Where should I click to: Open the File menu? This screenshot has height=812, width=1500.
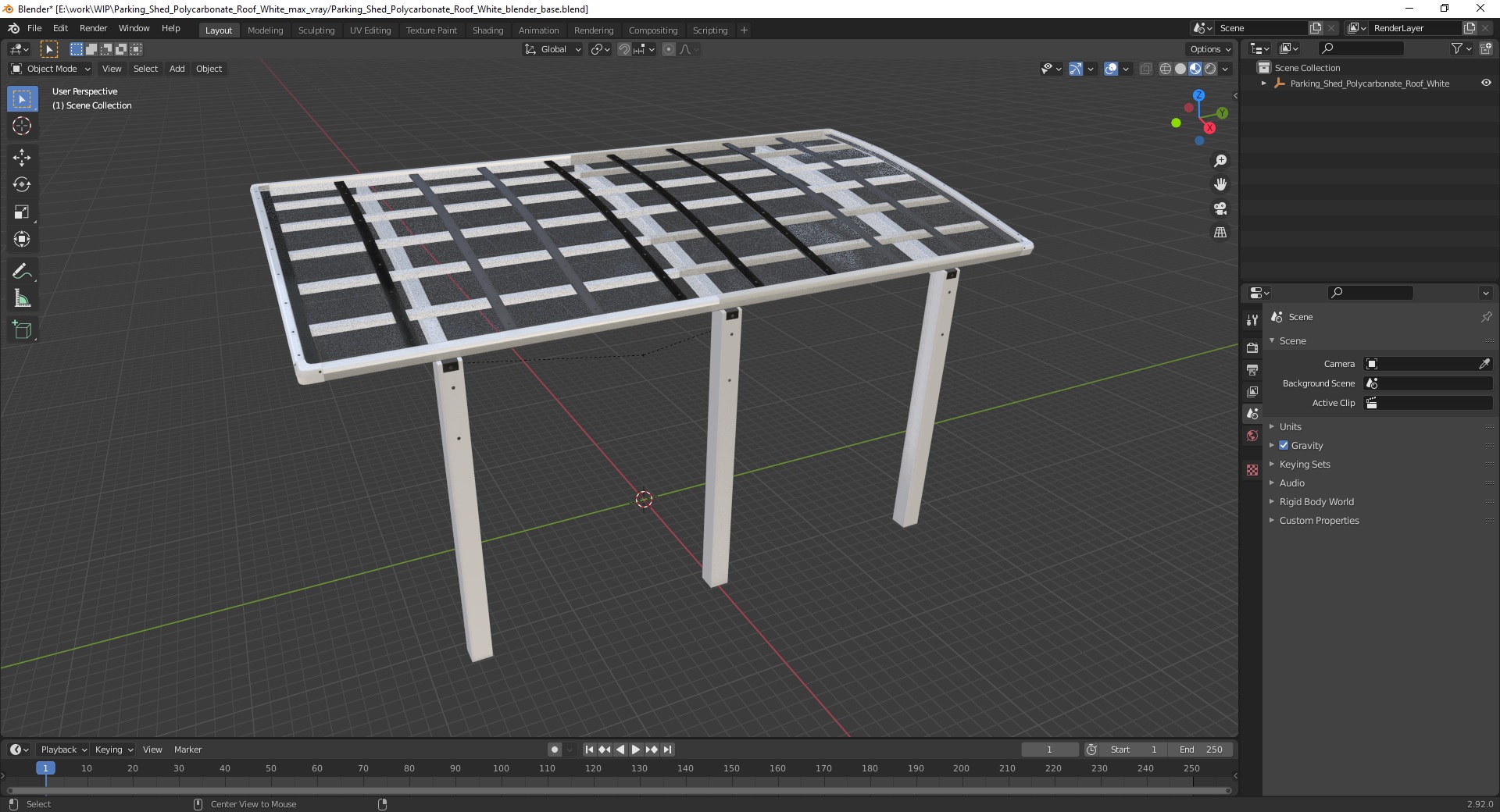(x=34, y=28)
